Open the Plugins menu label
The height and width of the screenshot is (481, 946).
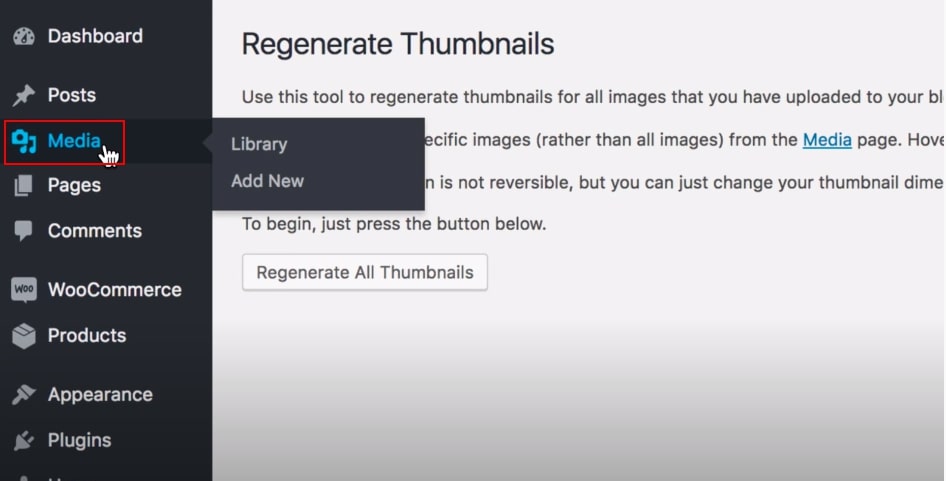tap(80, 441)
